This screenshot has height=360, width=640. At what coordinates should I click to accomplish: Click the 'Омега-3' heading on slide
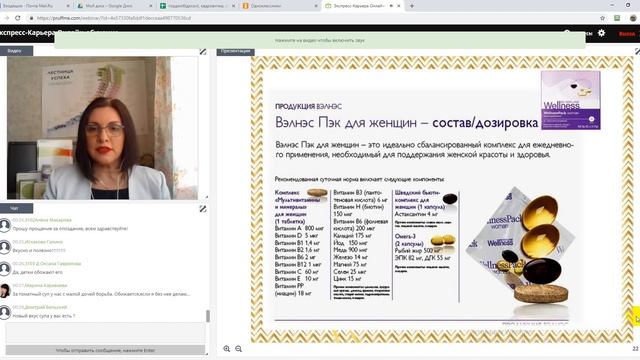[405, 236]
